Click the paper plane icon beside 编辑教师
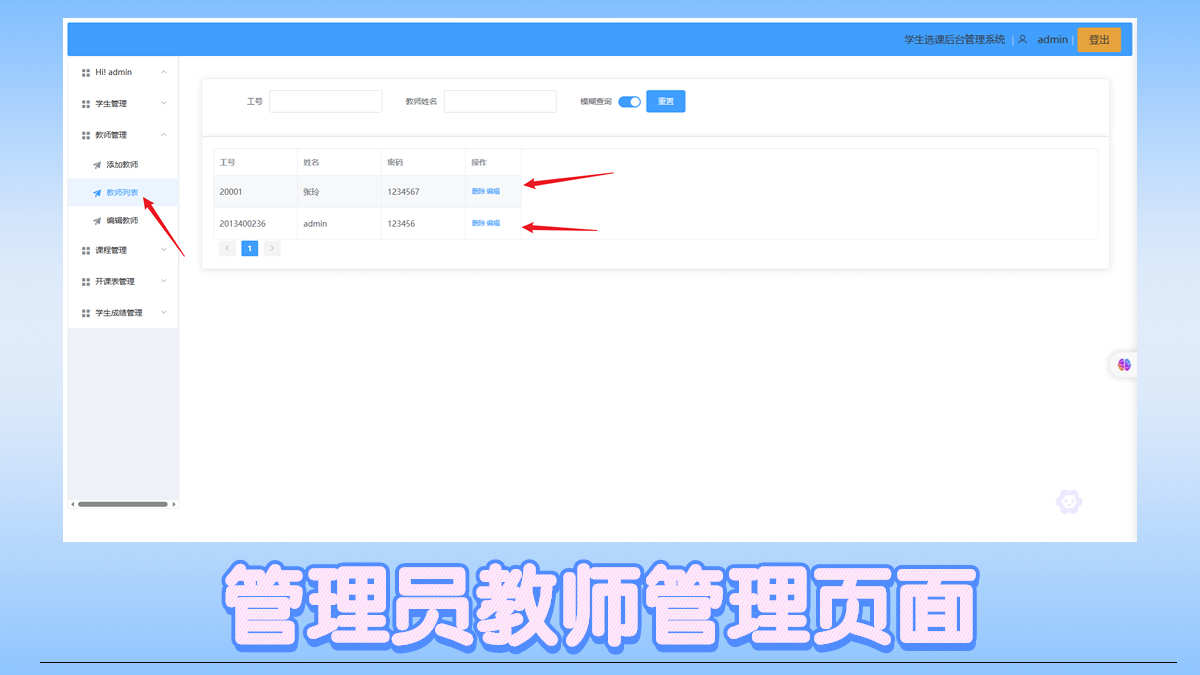Screen dimensions: 1200x675 97,220
